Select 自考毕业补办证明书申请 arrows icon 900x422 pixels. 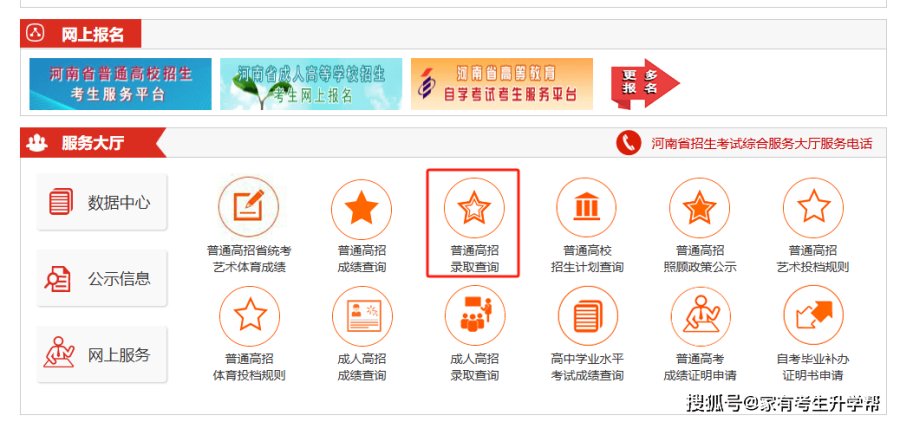[813, 315]
